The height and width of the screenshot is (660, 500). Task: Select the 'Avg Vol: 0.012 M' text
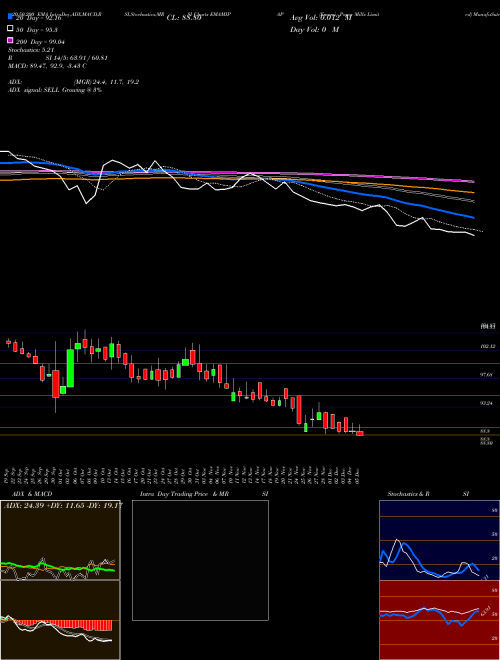321,18
